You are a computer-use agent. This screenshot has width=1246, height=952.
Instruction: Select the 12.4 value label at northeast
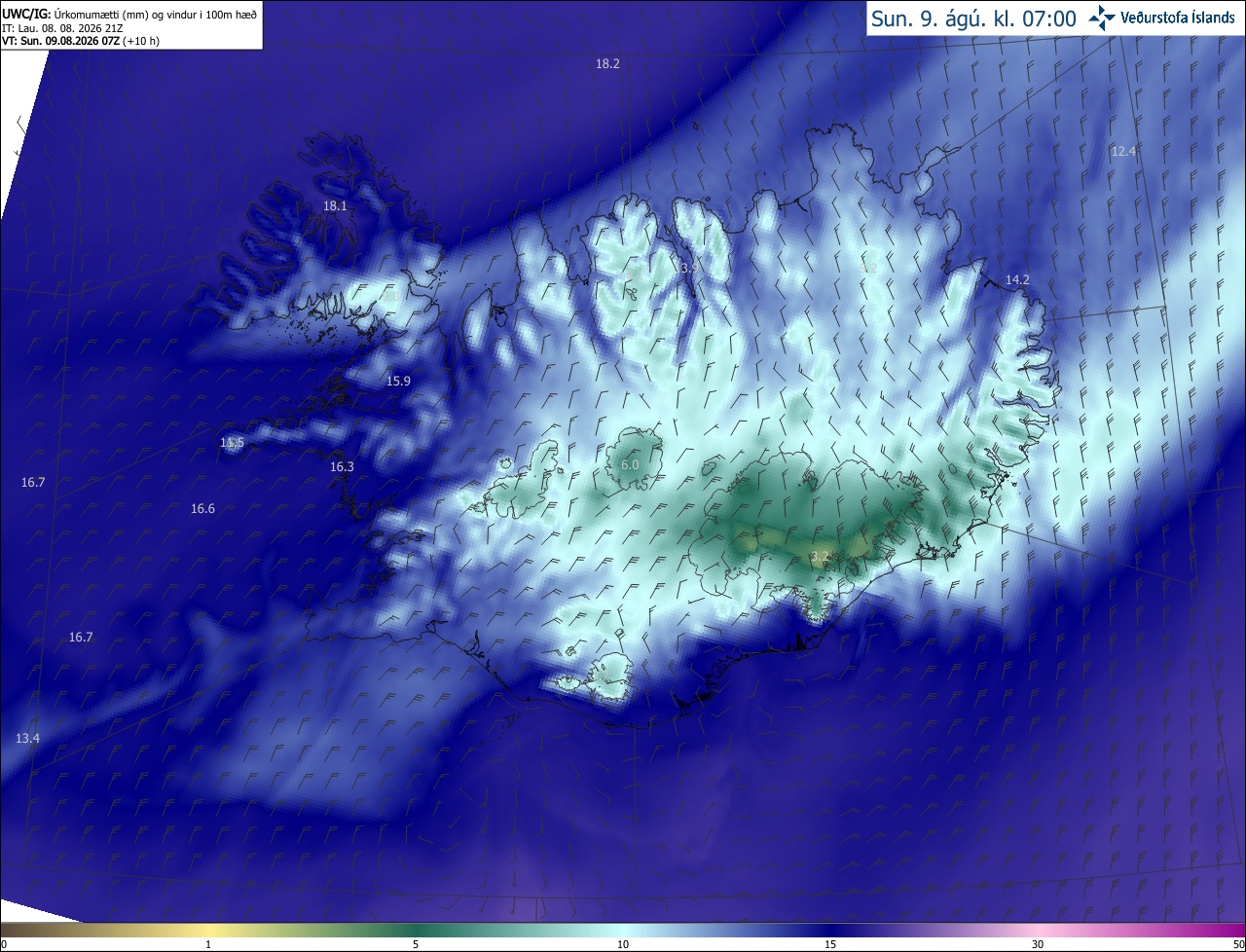(1123, 151)
